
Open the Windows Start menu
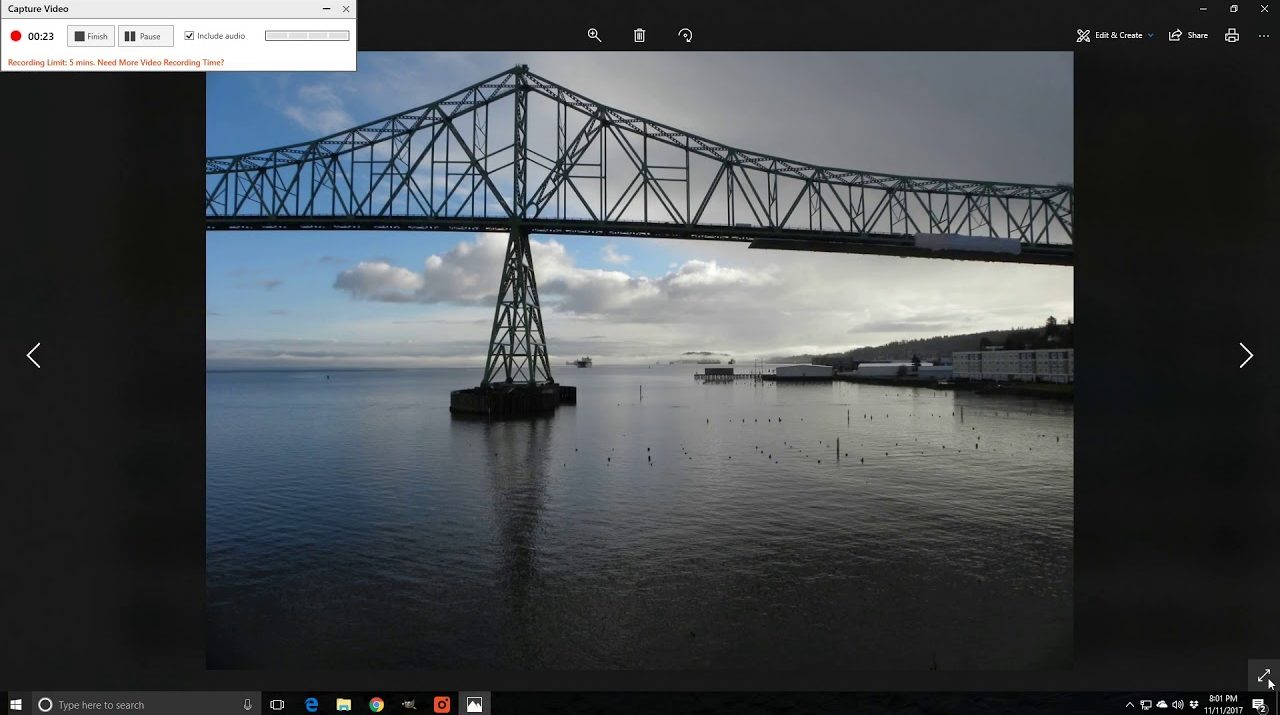click(16, 705)
